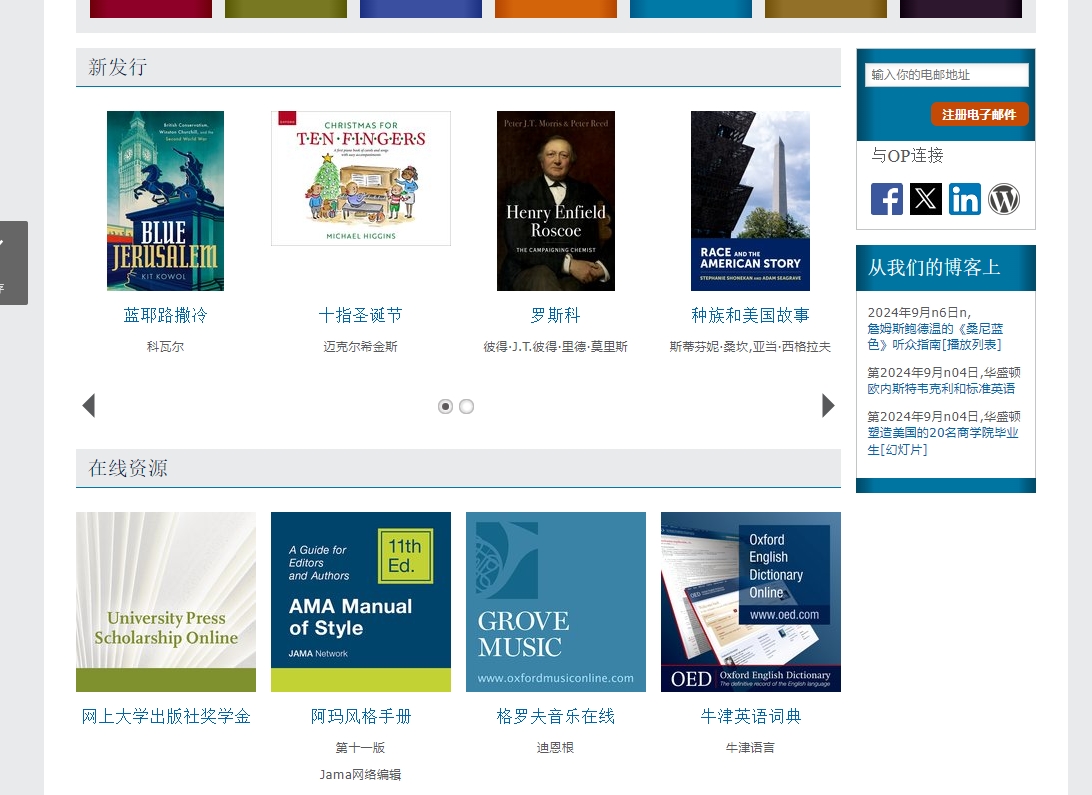Open the 种族和美国故事 title link
Screen dimensions: 1092x795
(x=750, y=315)
